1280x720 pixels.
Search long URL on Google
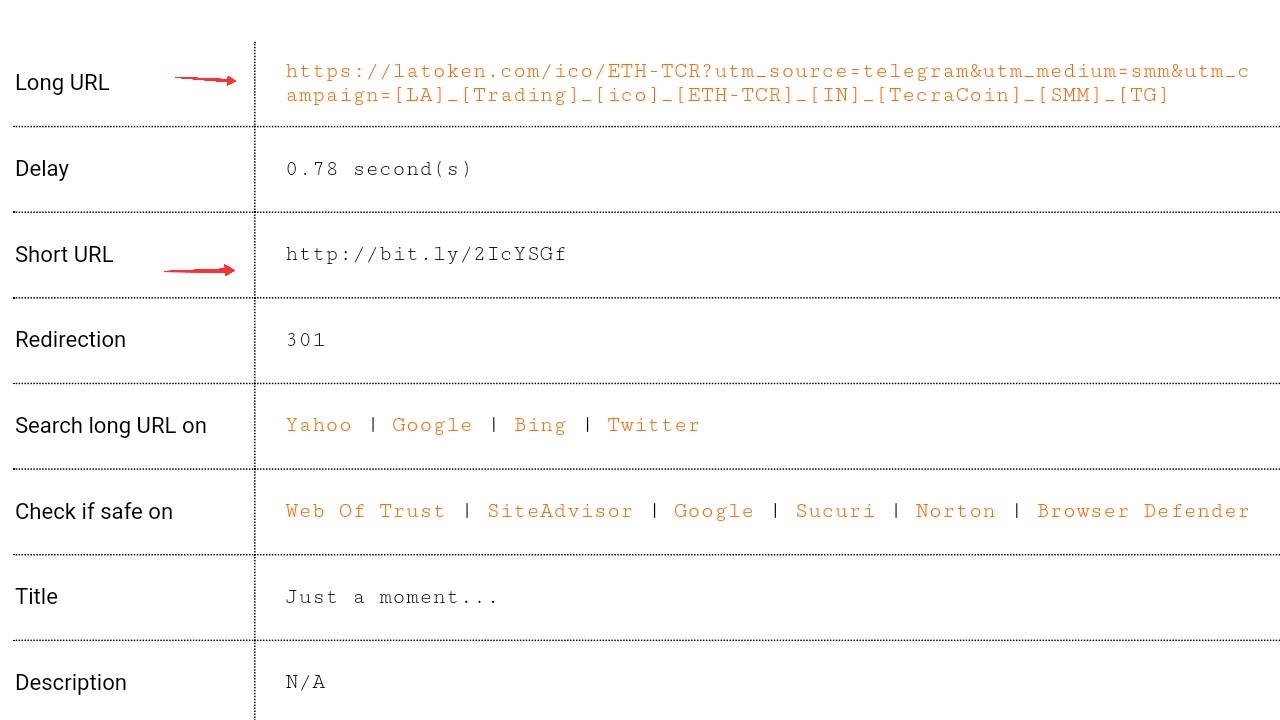[x=432, y=425]
